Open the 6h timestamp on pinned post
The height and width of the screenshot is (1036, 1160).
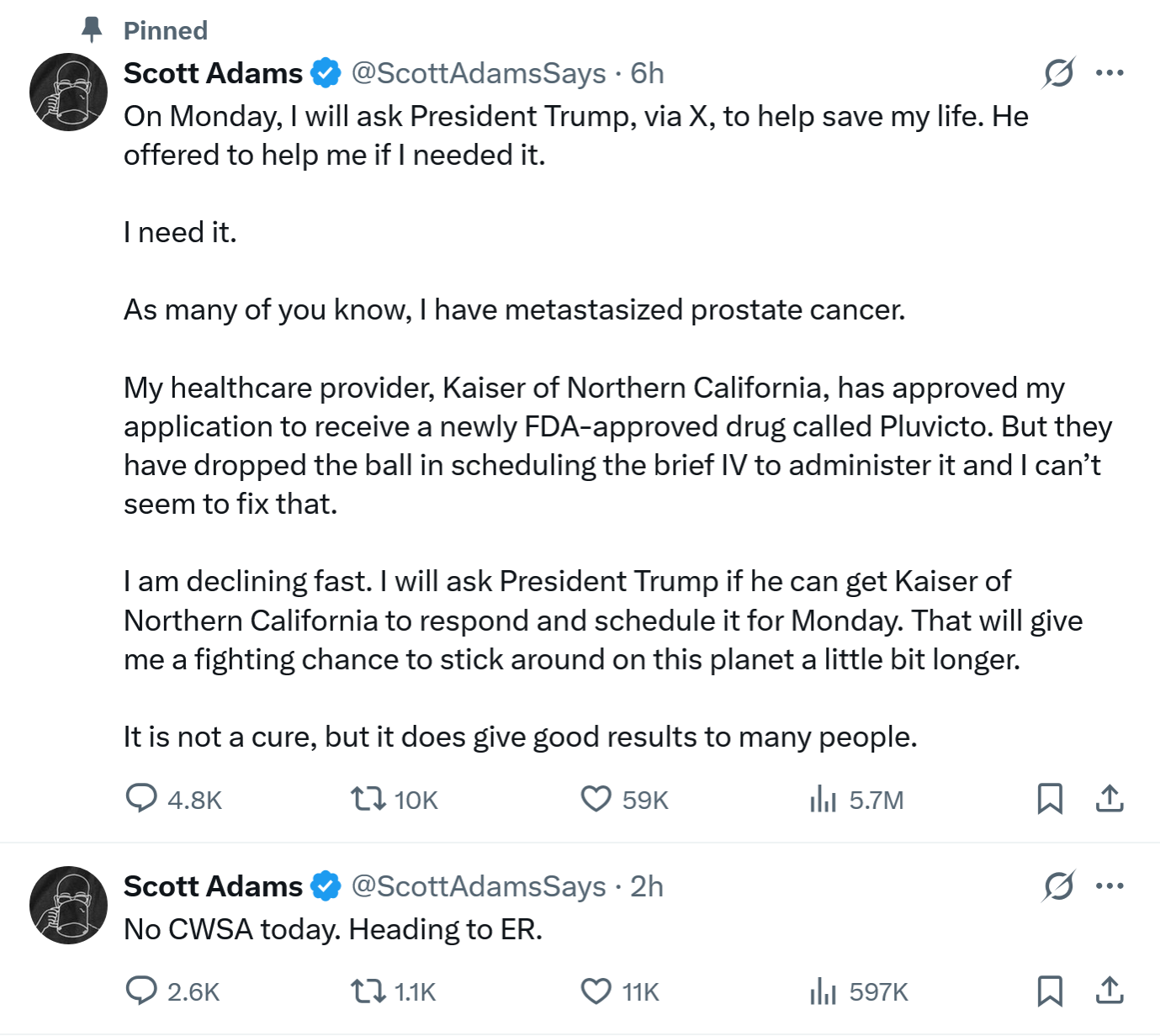pos(647,73)
